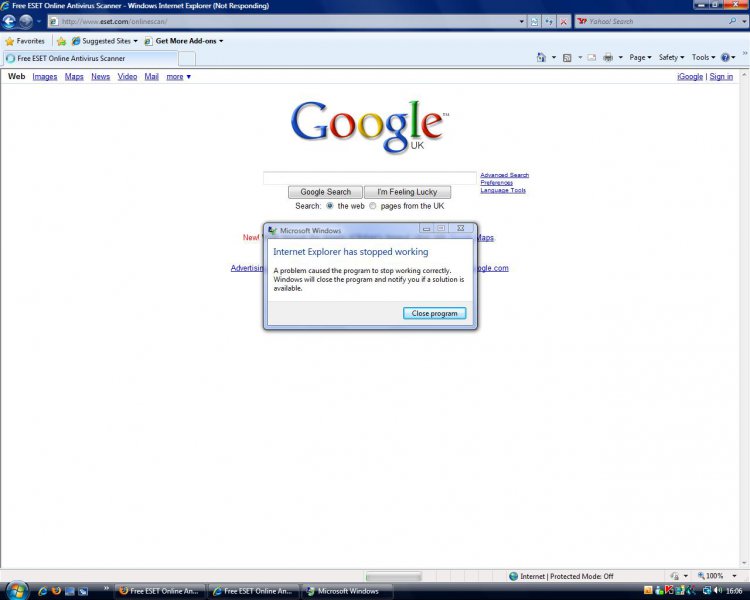Viewport: 750px width, 600px height.
Task: Click the Sign in link
Action: 721,77
